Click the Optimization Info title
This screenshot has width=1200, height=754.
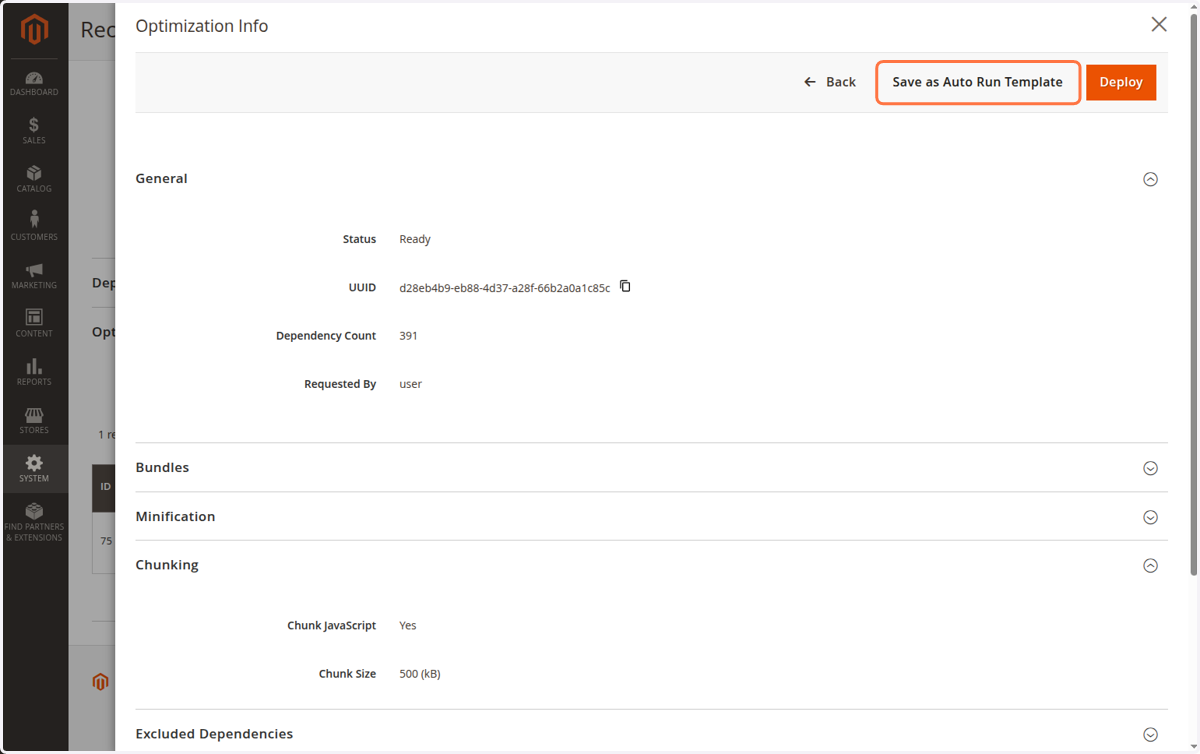tap(202, 26)
